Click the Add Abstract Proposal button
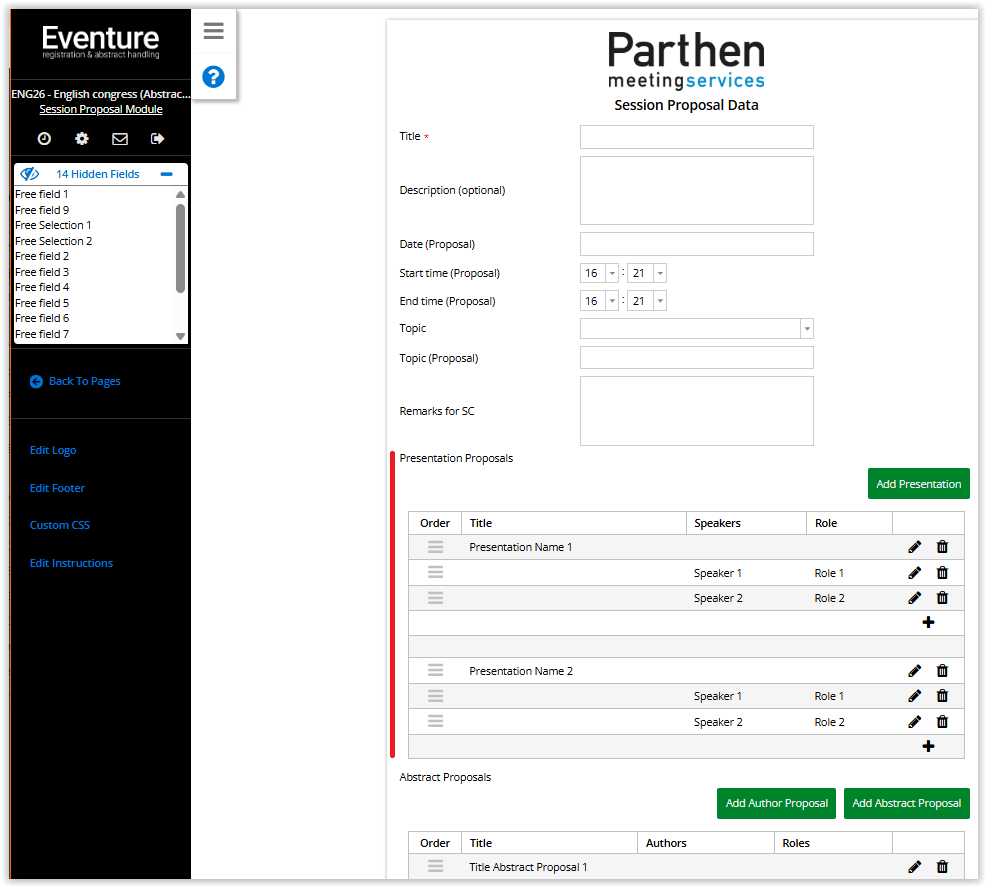 [906, 803]
